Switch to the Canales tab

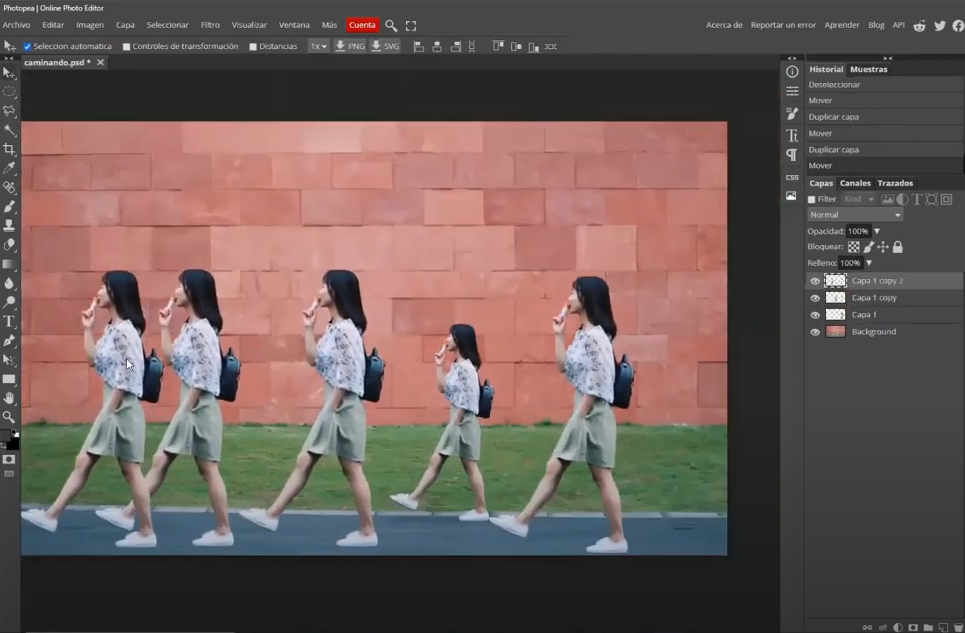(855, 183)
